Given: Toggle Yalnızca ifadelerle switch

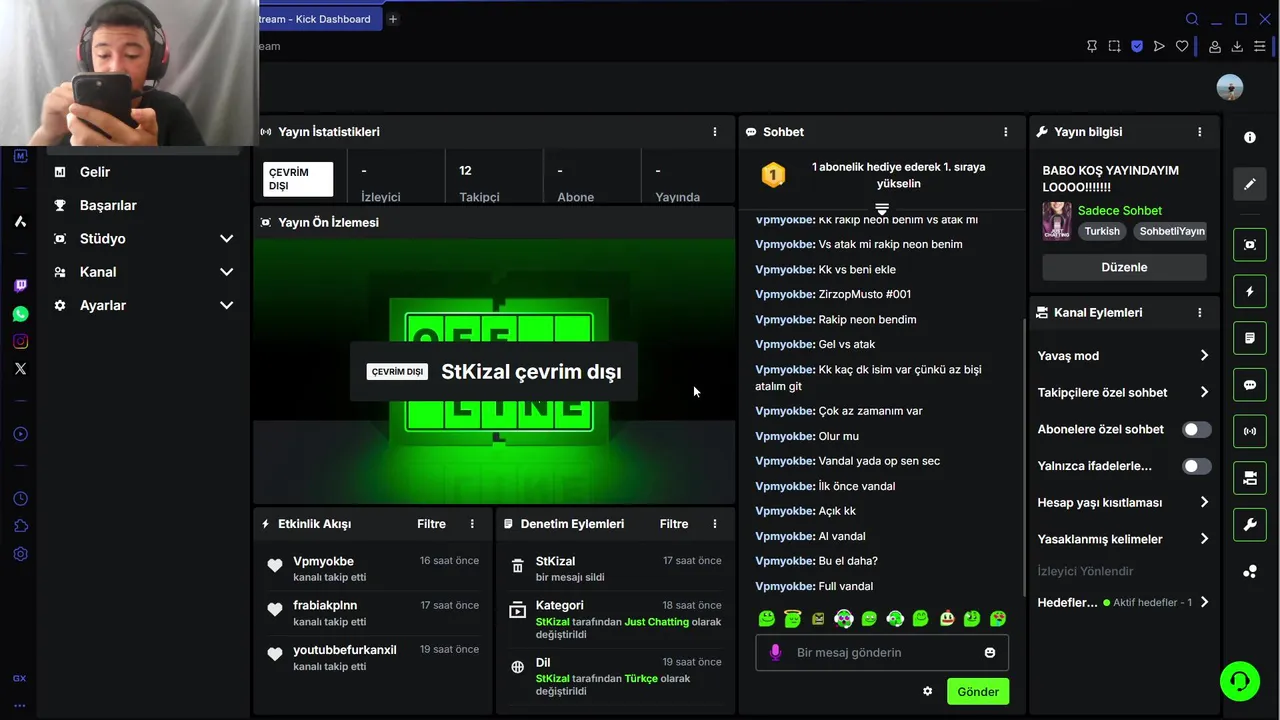Looking at the screenshot, I should tap(1197, 466).
